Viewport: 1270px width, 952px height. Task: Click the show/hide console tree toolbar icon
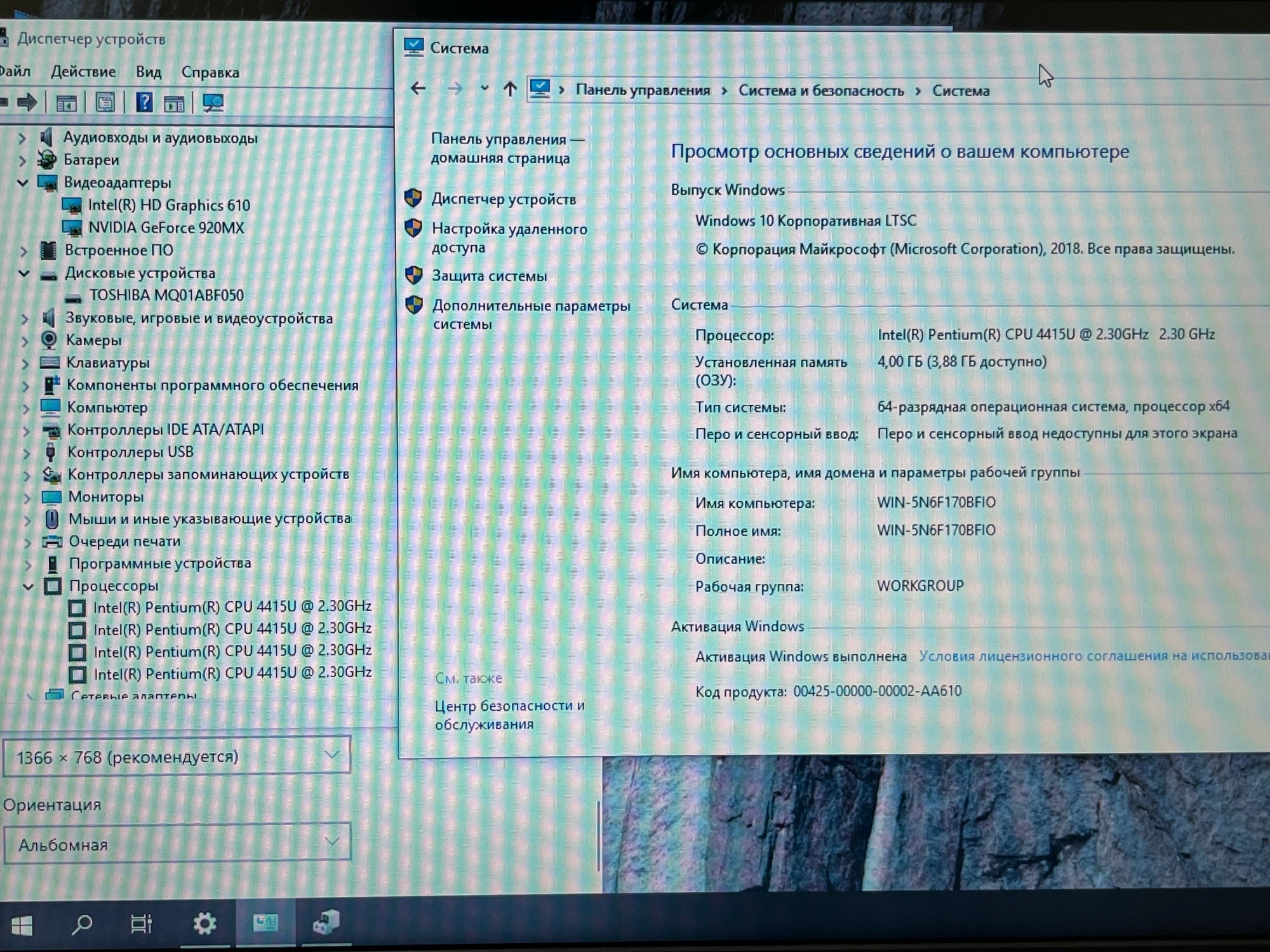coord(66,103)
